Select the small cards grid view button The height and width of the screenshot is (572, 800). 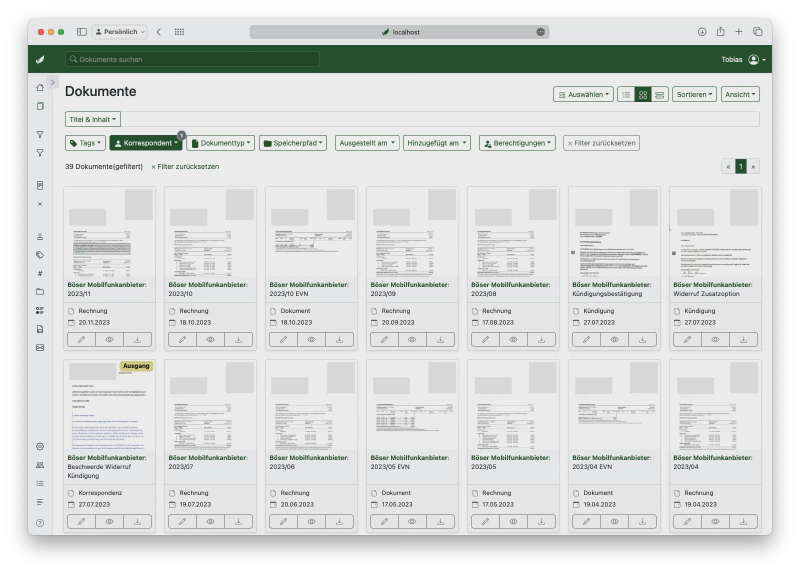[x=643, y=95]
